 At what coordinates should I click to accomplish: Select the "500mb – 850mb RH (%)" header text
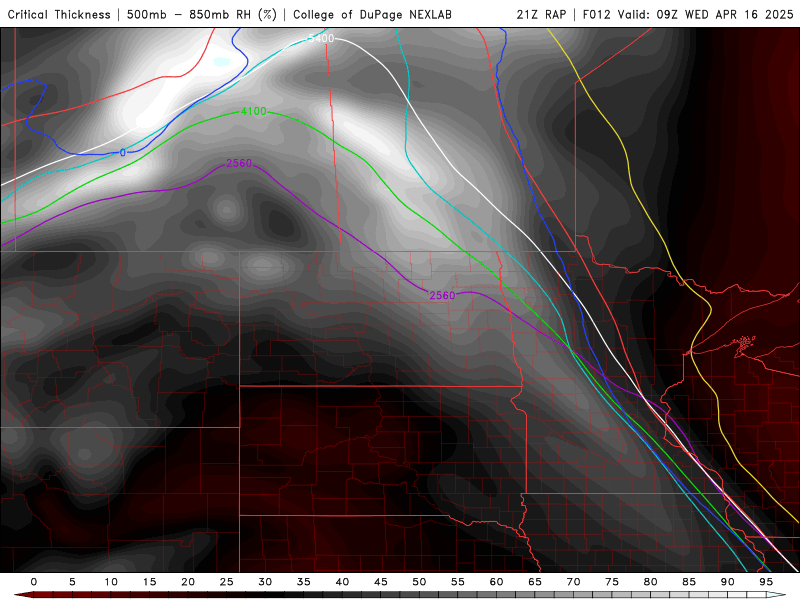(202, 14)
